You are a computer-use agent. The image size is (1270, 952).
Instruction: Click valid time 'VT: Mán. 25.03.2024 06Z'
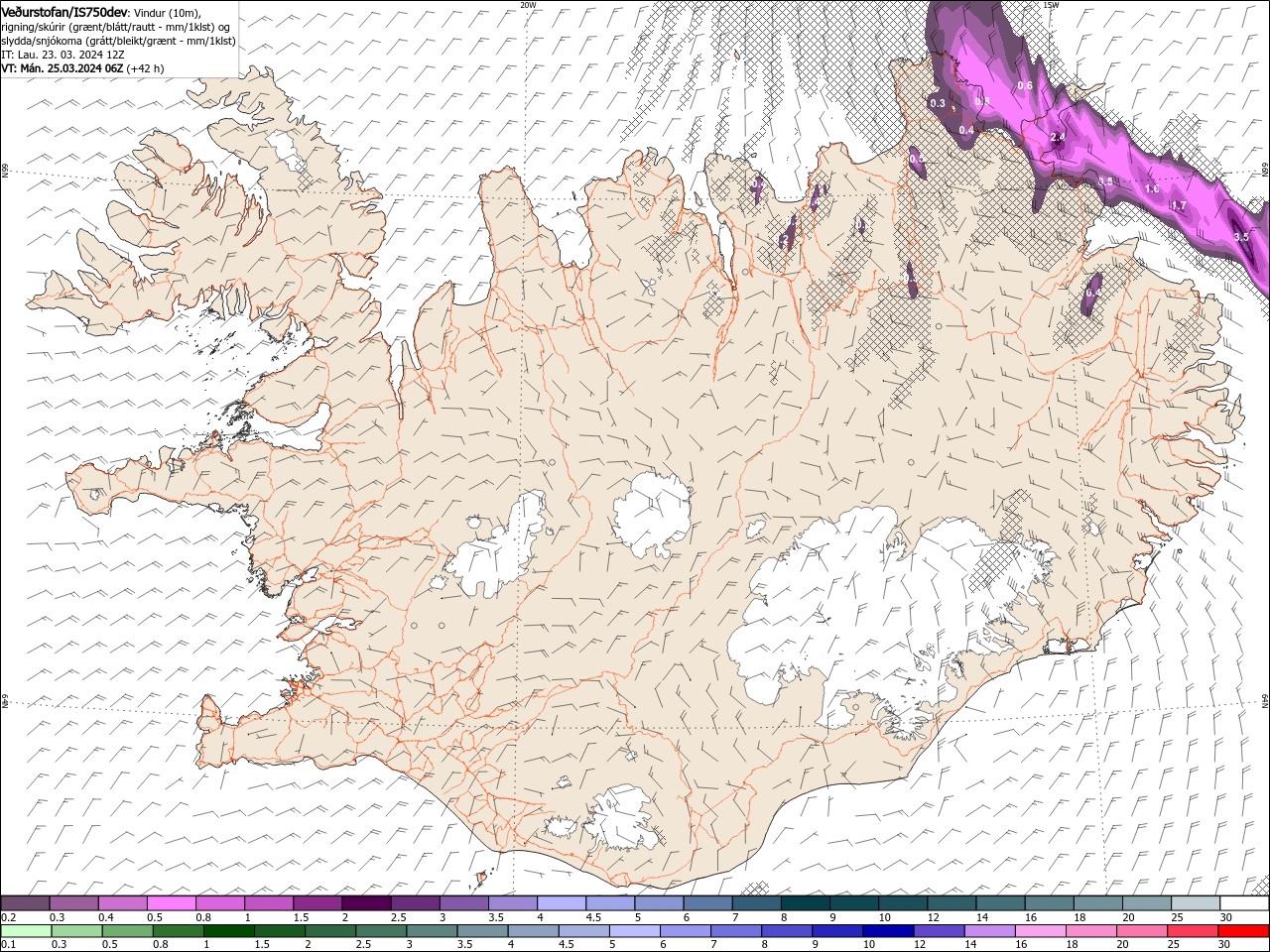coord(63,68)
